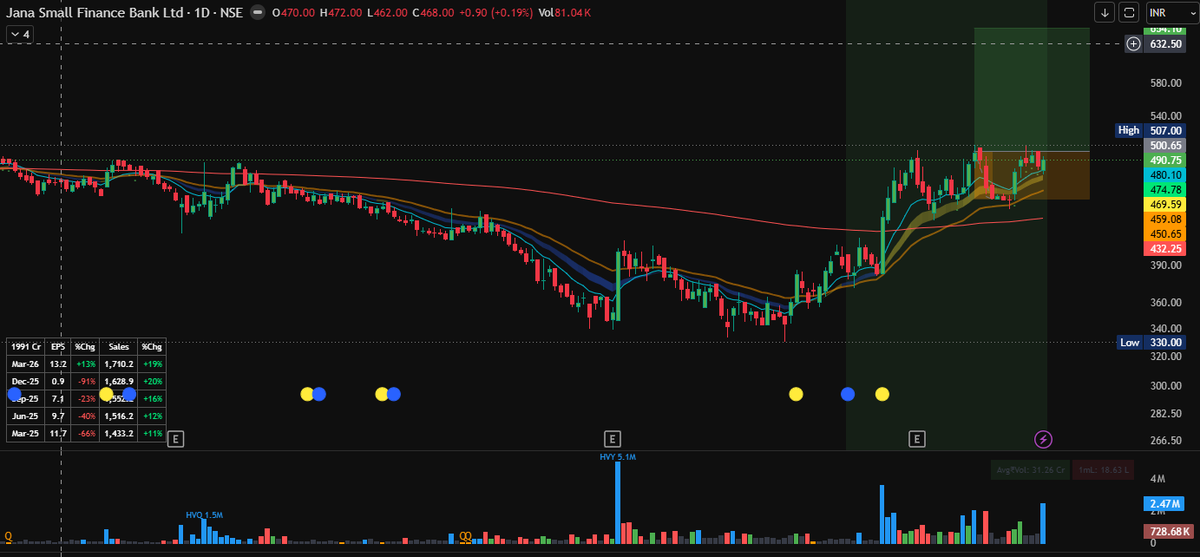Click the 266.50 price axis label

(1165, 439)
